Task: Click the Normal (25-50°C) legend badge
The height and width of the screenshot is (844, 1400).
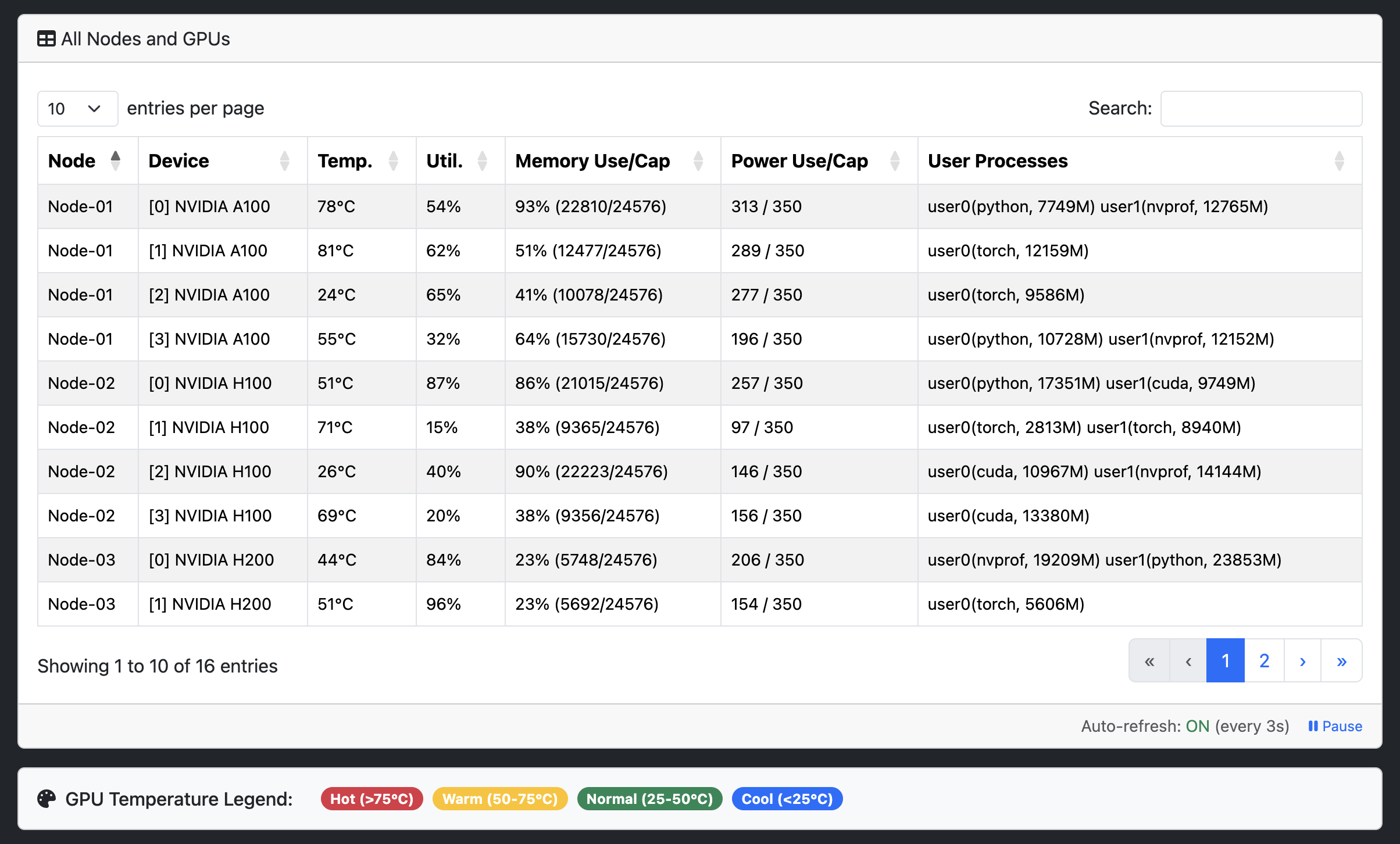Action: [x=649, y=799]
